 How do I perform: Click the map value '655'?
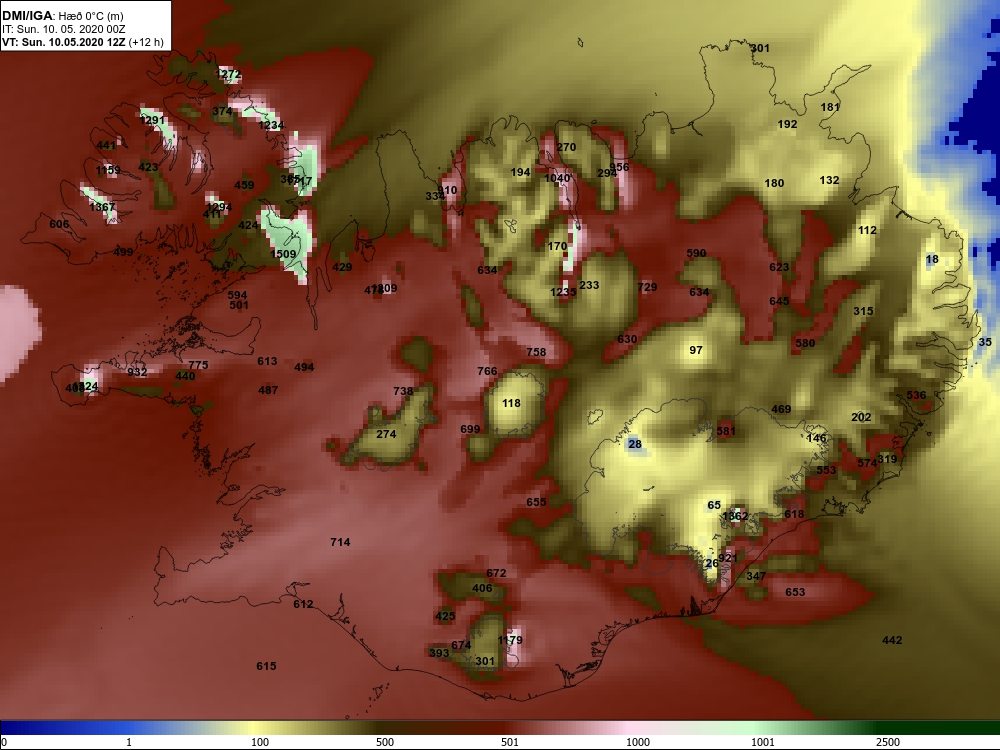536,502
